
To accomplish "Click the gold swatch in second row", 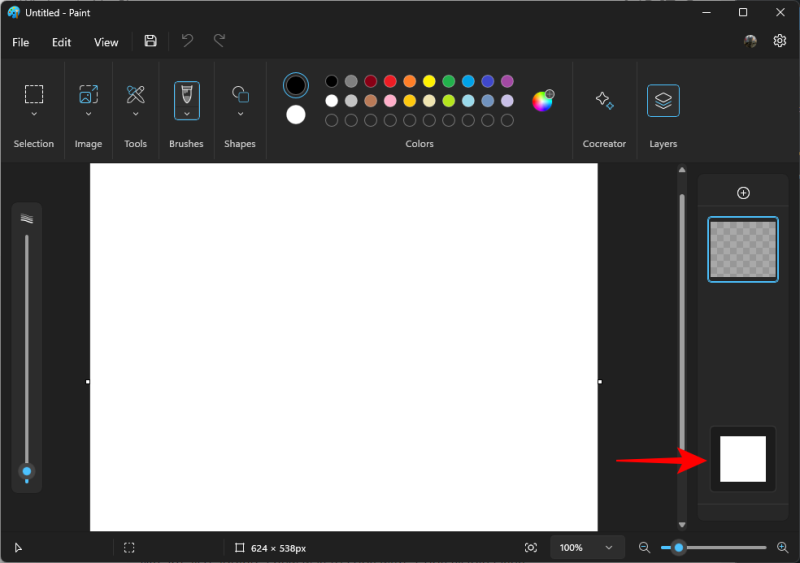I will click(410, 101).
